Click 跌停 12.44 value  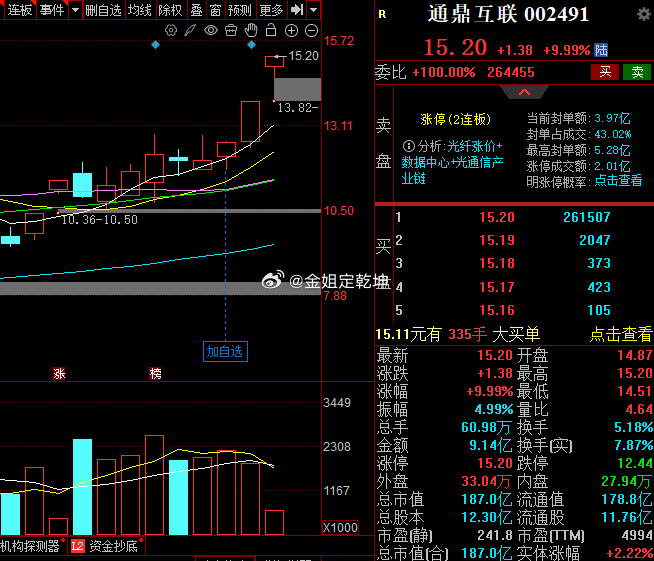pos(635,463)
